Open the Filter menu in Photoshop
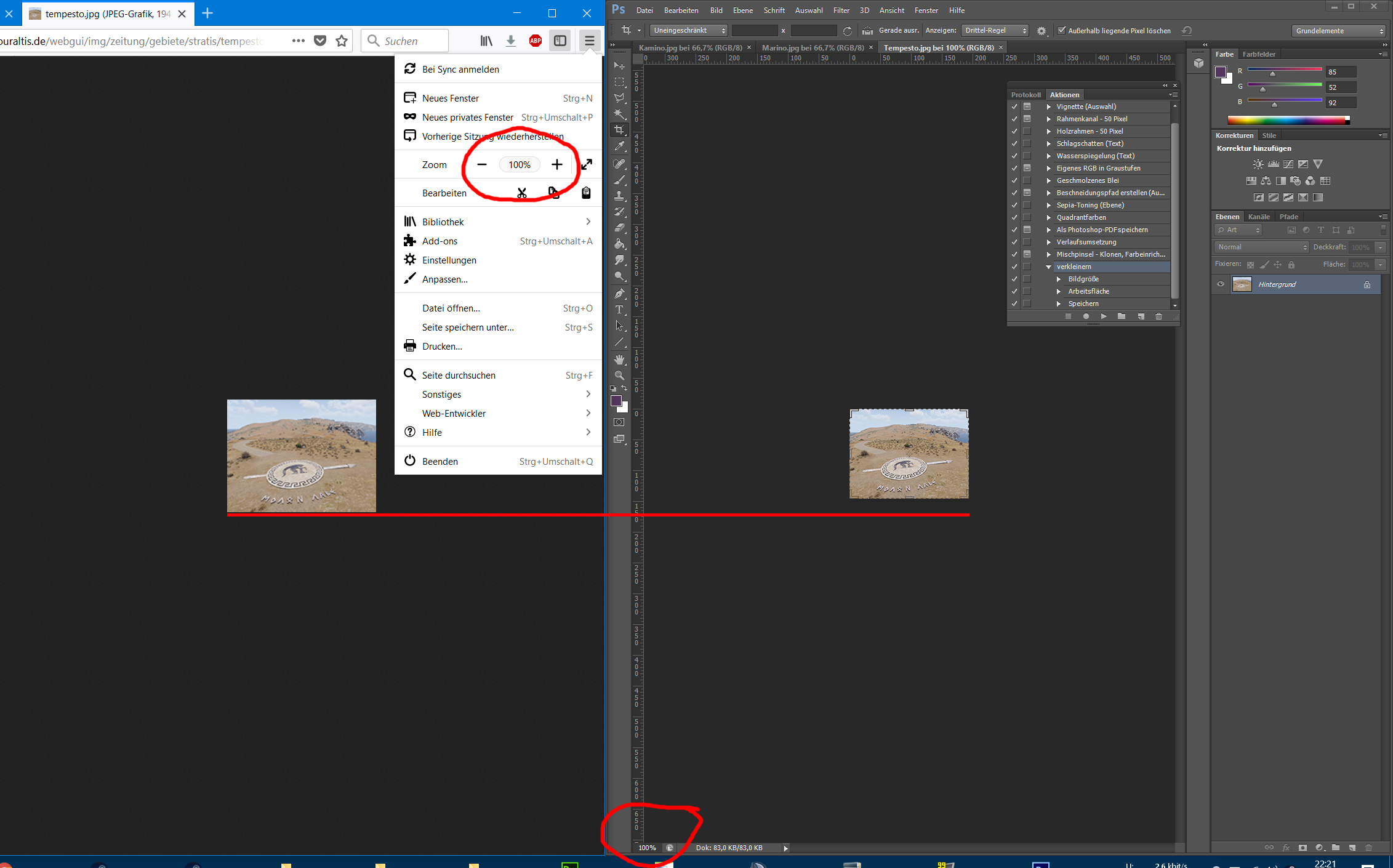This screenshot has height=868, width=1393. pos(841,10)
